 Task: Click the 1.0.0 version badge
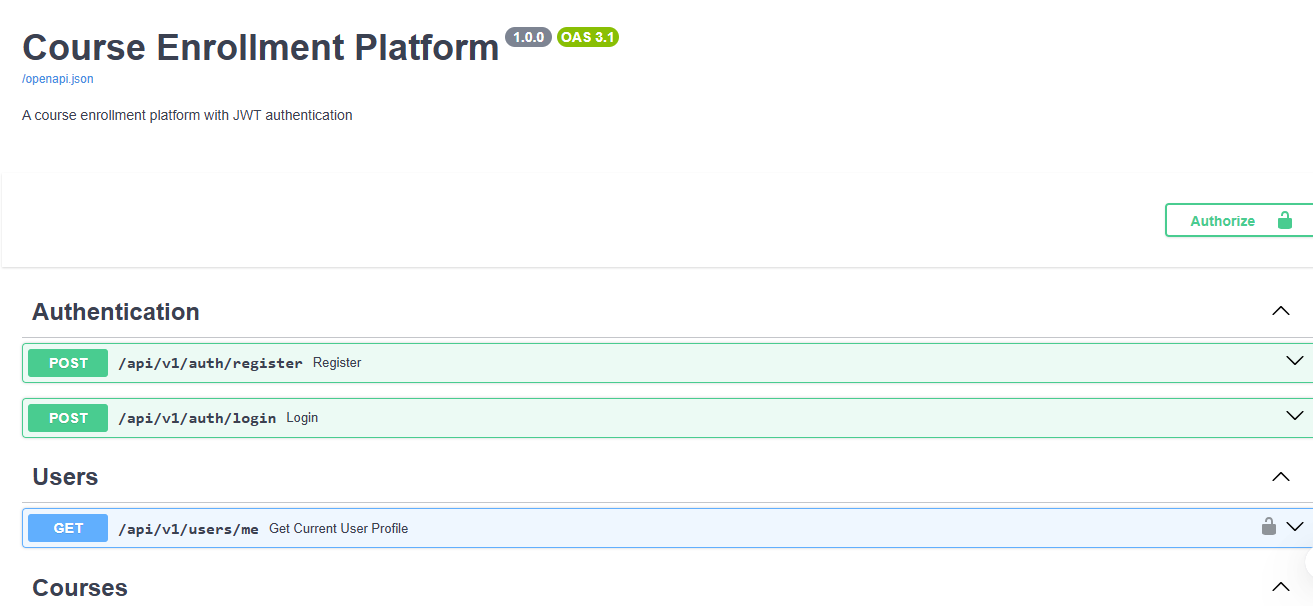pyautogui.click(x=528, y=37)
